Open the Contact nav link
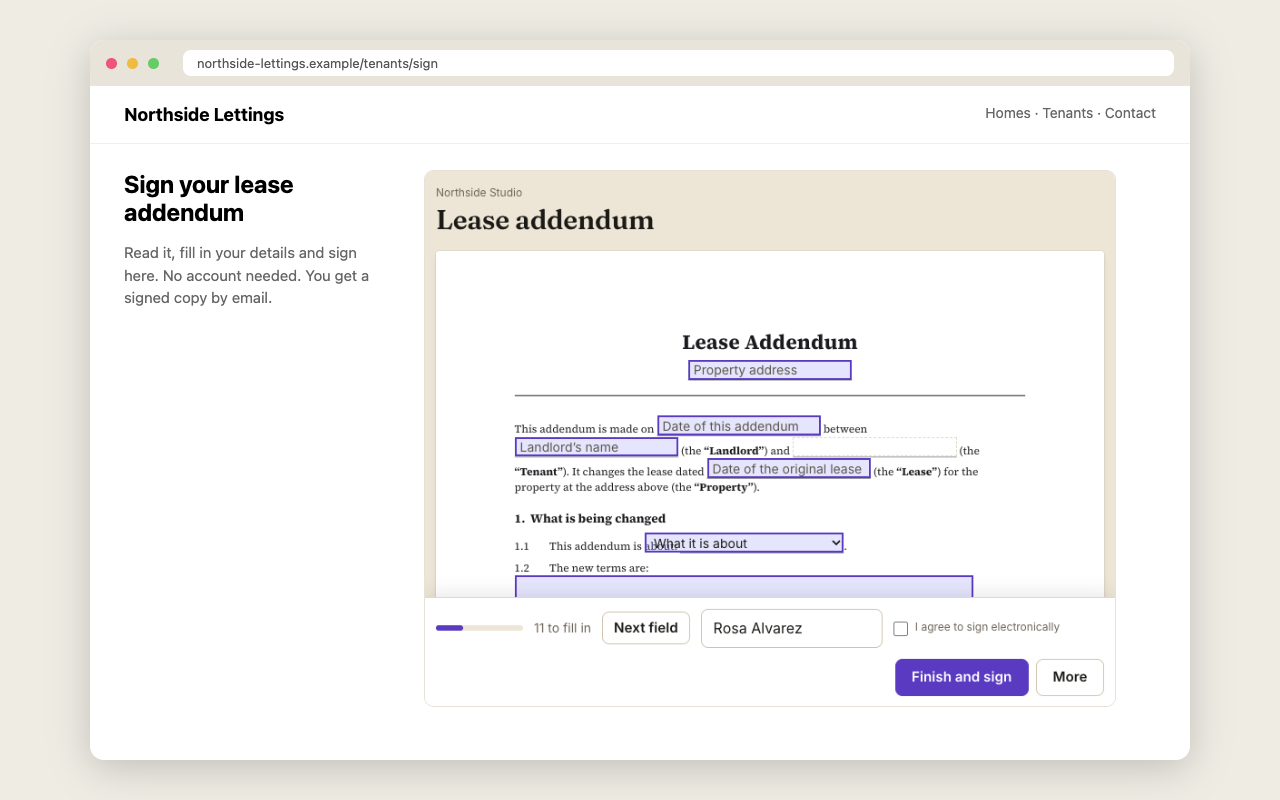Viewport: 1280px width, 800px height. click(1130, 113)
